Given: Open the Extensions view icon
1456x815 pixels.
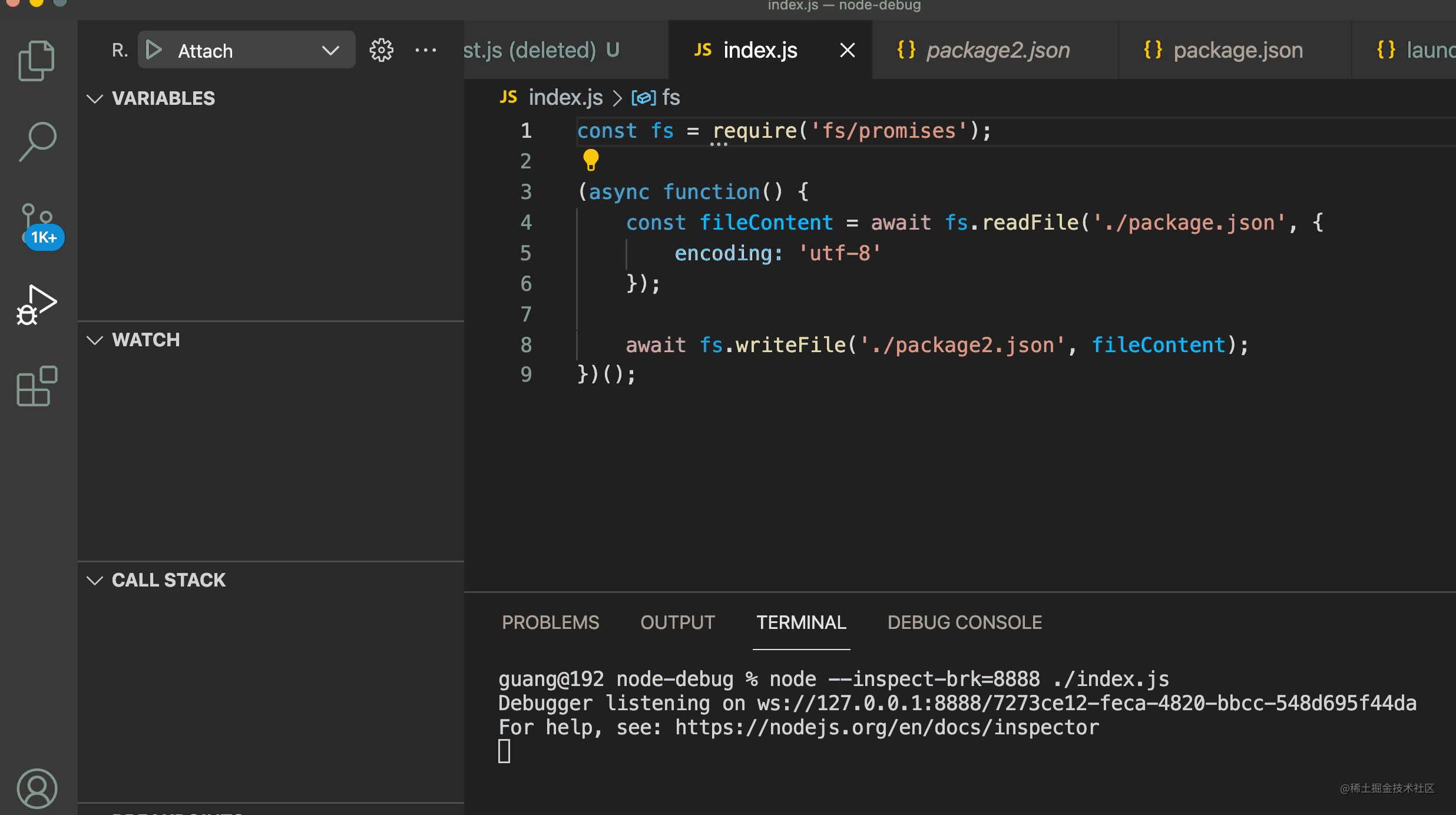Looking at the screenshot, I should tap(37, 386).
